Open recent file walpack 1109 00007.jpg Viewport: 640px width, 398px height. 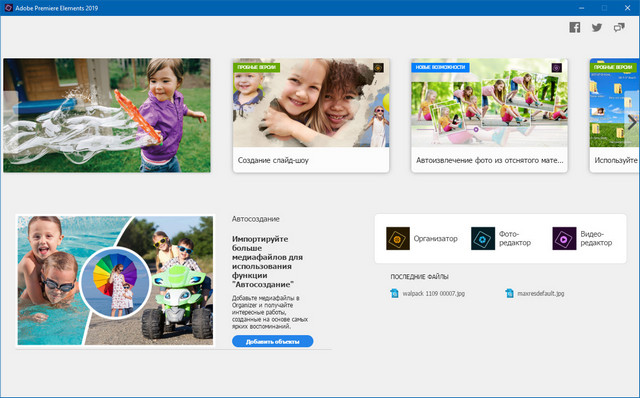pos(433,293)
